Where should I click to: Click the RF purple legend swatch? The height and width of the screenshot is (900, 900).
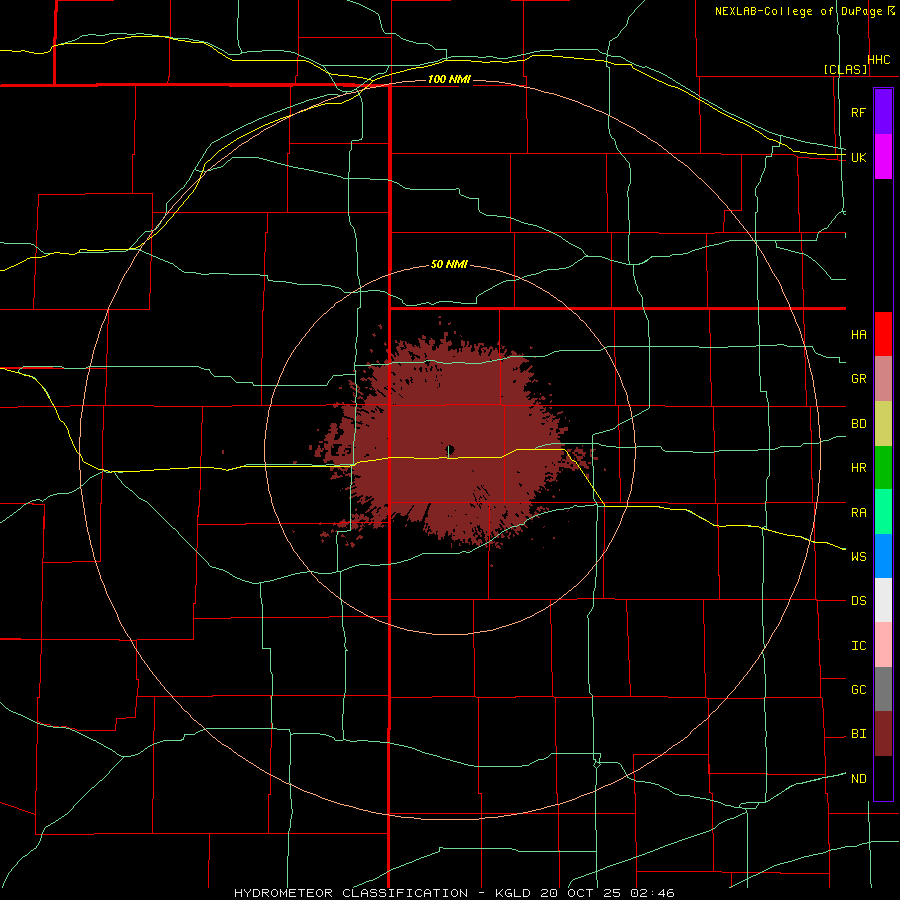click(883, 112)
